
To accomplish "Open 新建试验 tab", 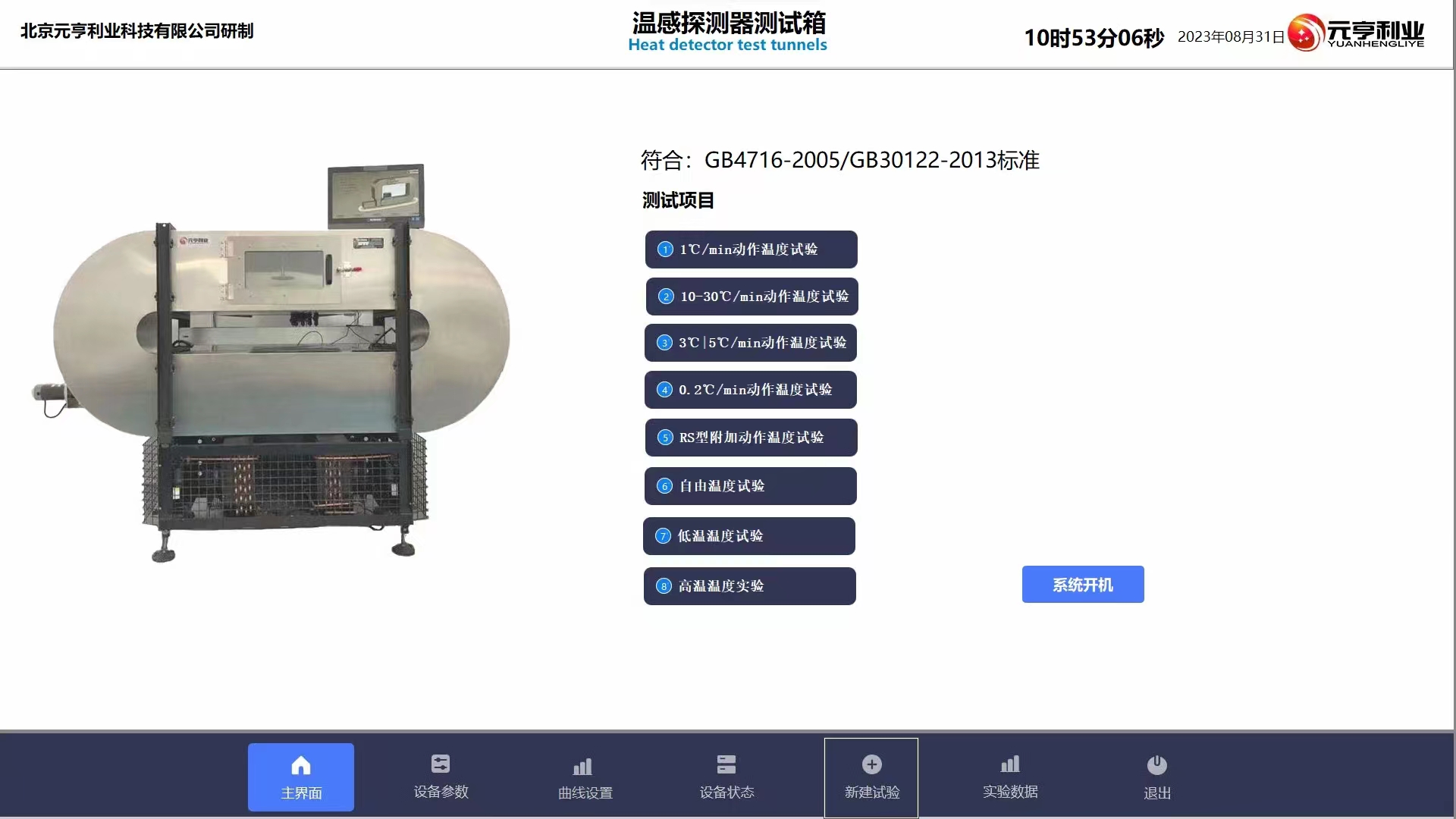I will pyautogui.click(x=871, y=777).
